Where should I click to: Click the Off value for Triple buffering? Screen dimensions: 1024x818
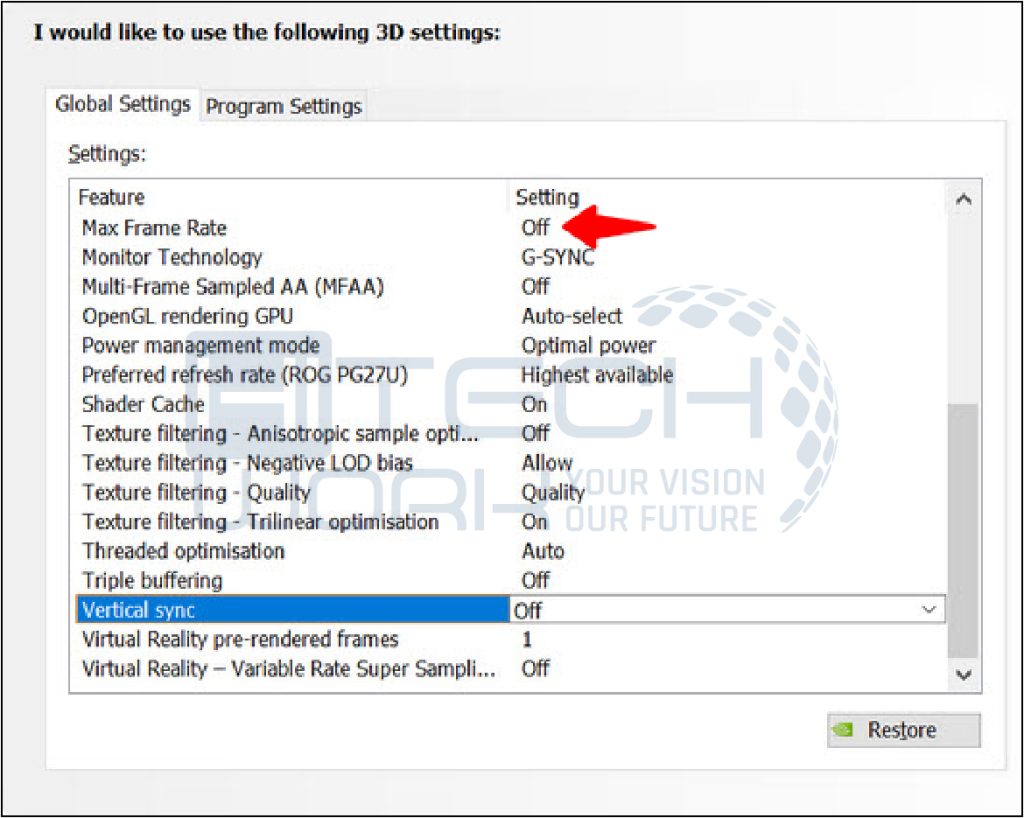click(536, 580)
